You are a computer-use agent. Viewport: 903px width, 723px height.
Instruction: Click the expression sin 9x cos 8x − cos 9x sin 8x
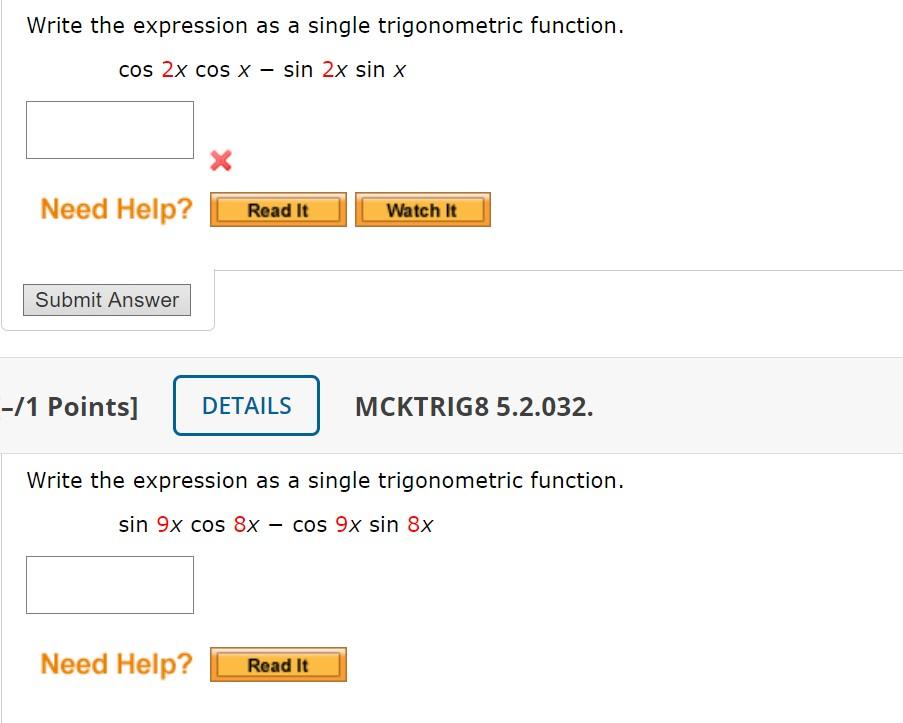point(275,524)
